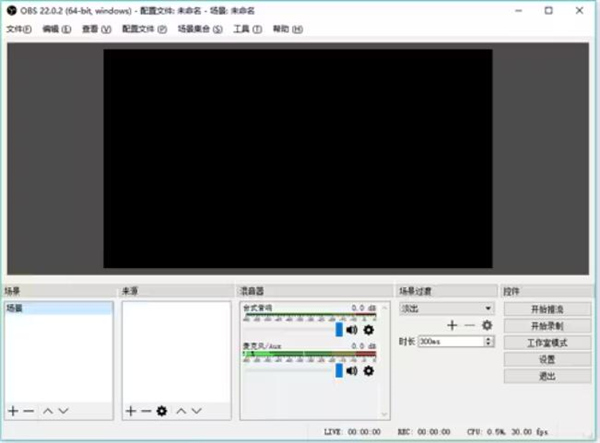Mute the mic/Aux speaker icon
The height and width of the screenshot is (443, 600).
click(x=352, y=370)
